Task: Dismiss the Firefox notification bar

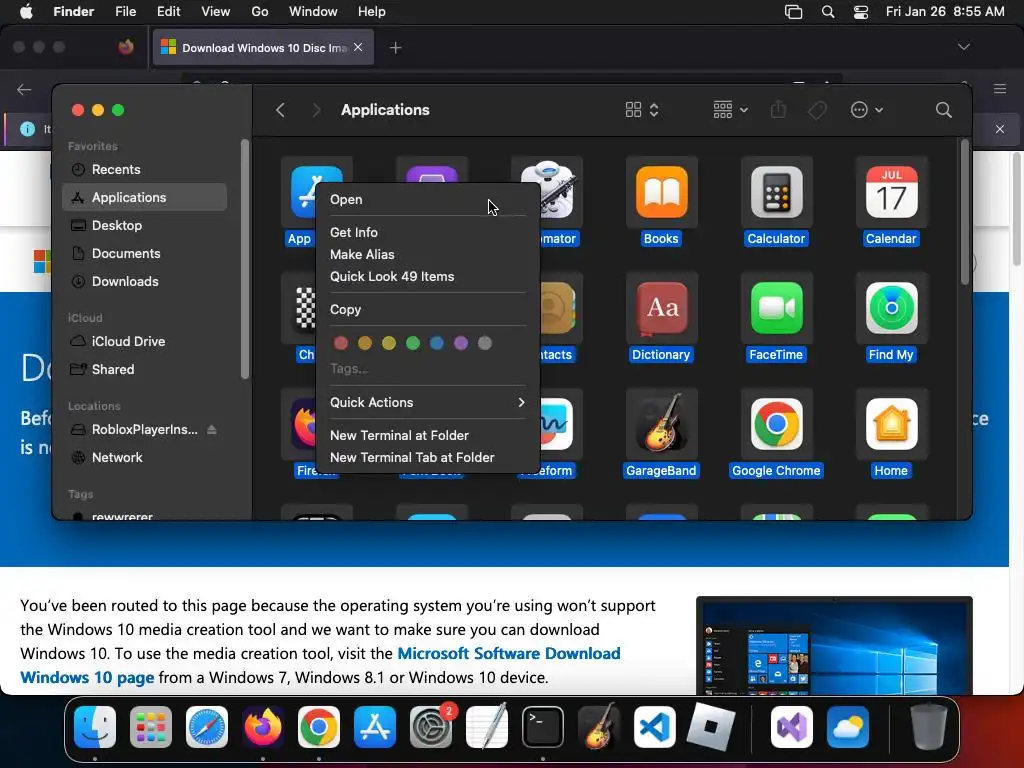Action: tap(999, 129)
